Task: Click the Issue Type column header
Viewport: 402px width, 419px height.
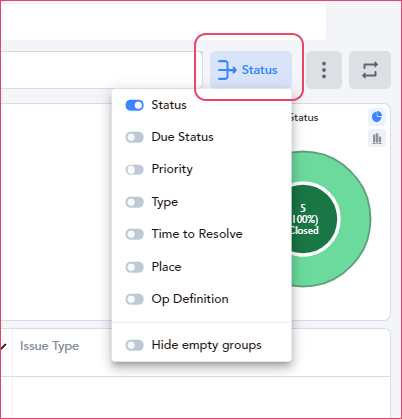Action: [x=50, y=346]
